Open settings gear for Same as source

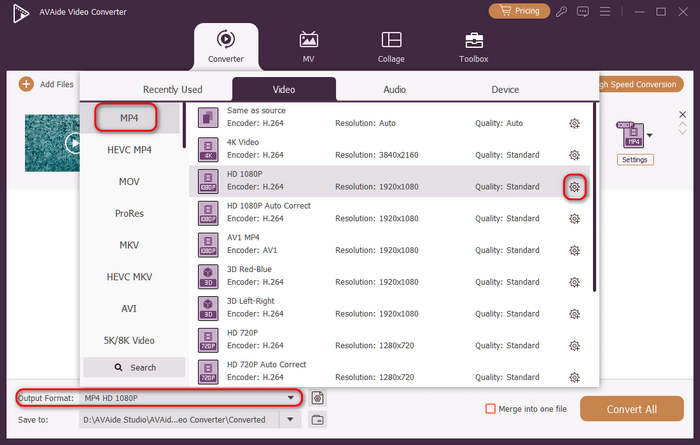575,124
